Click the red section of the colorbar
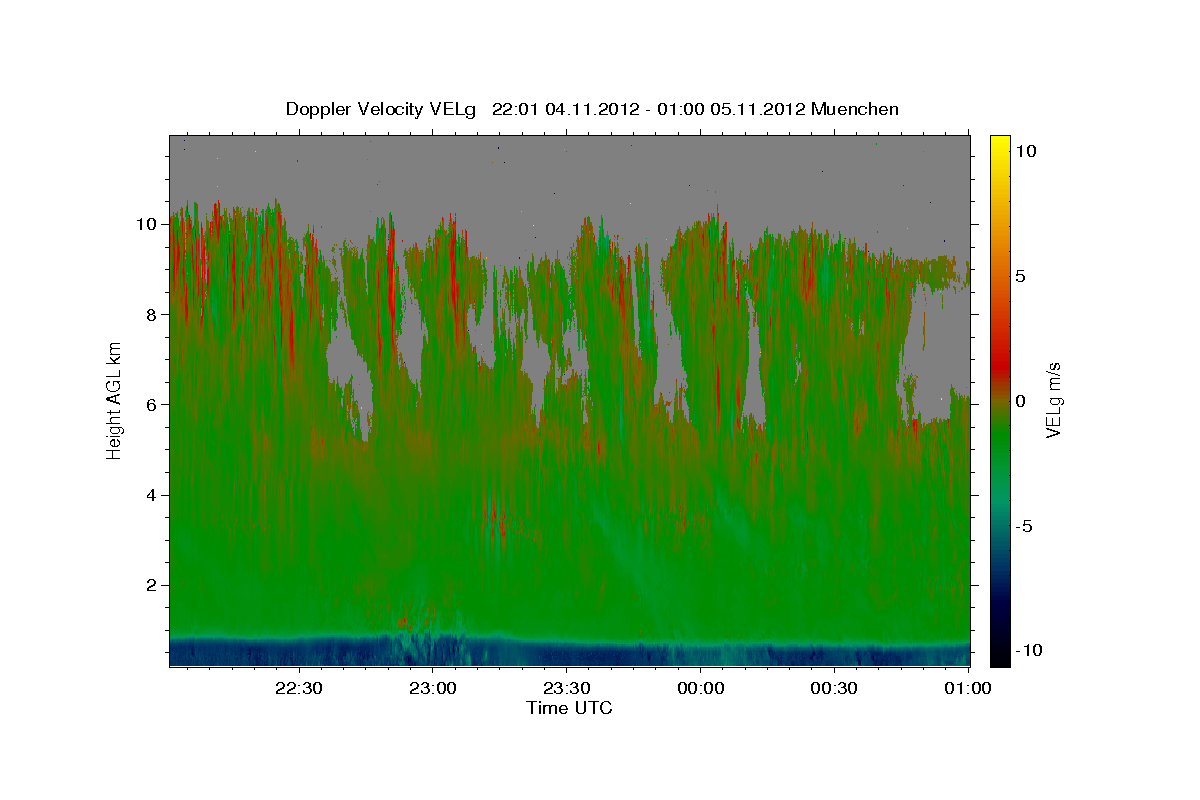This screenshot has height=800, width=1200. tap(999, 365)
